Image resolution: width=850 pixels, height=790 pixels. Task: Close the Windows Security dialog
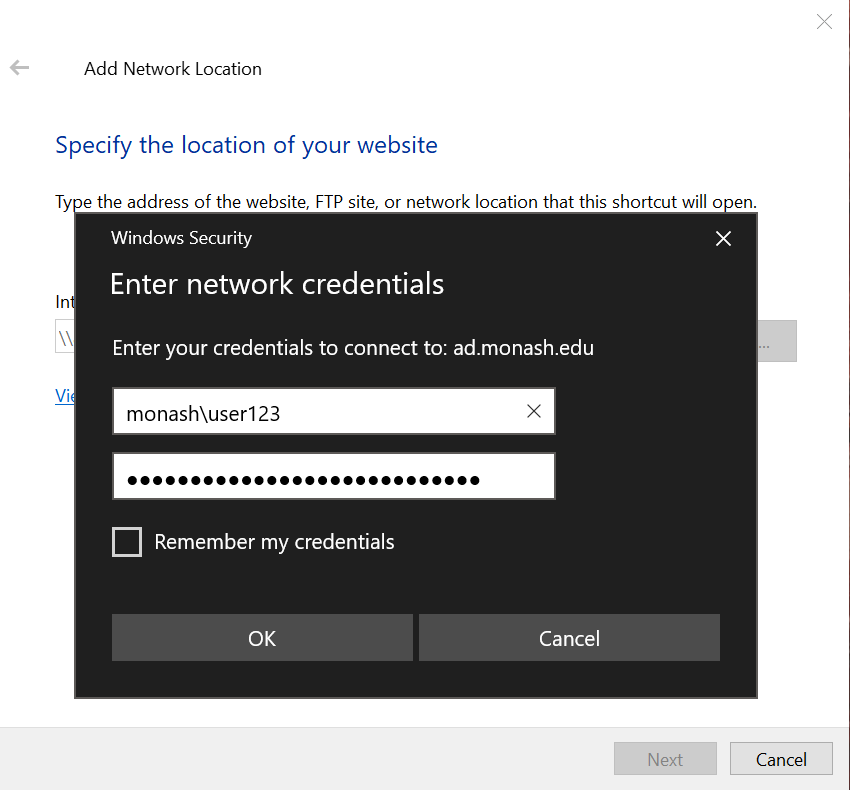point(723,238)
